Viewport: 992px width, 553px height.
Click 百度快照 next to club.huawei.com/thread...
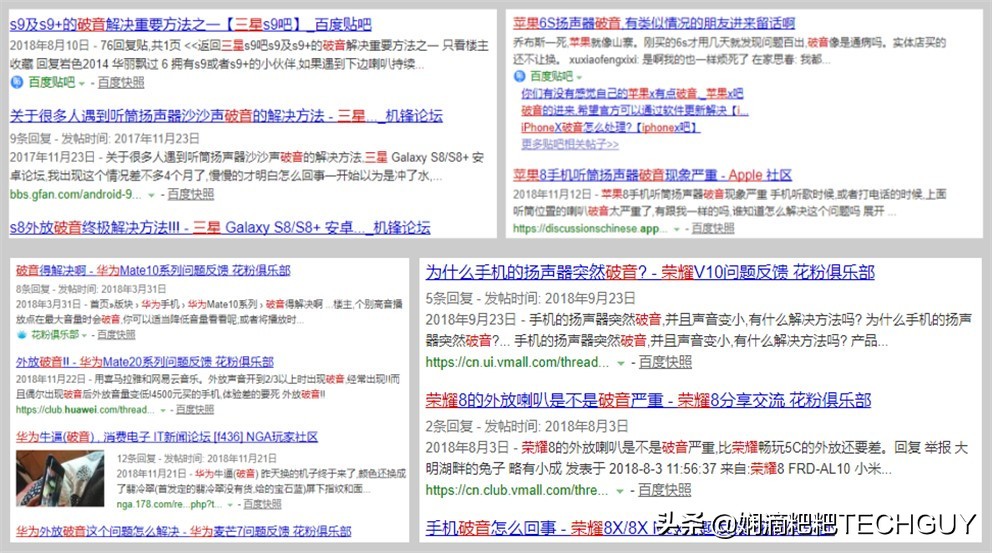(x=195, y=410)
